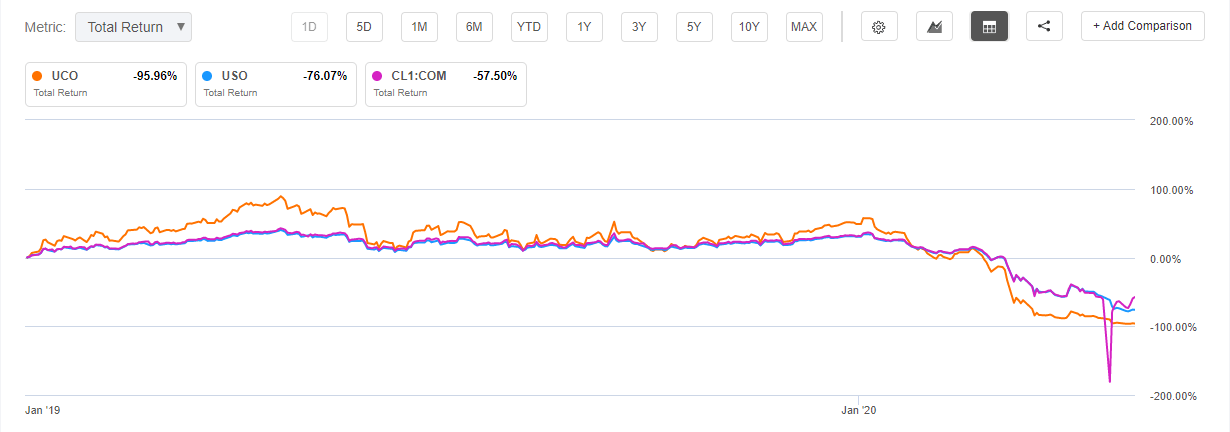Click the orange UCO legend dot

(x=37, y=75)
